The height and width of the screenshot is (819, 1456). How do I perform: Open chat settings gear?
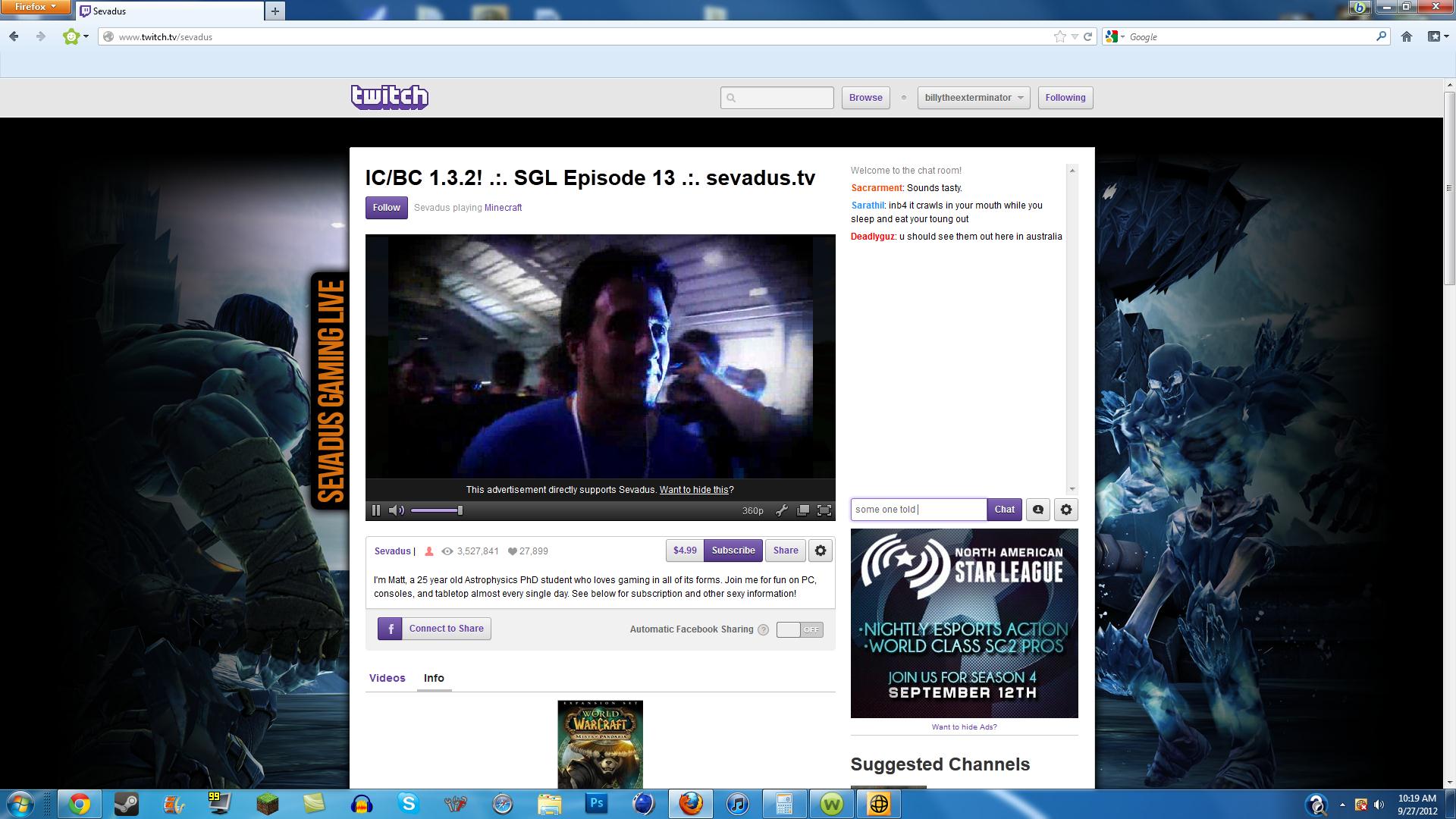pyautogui.click(x=1066, y=510)
